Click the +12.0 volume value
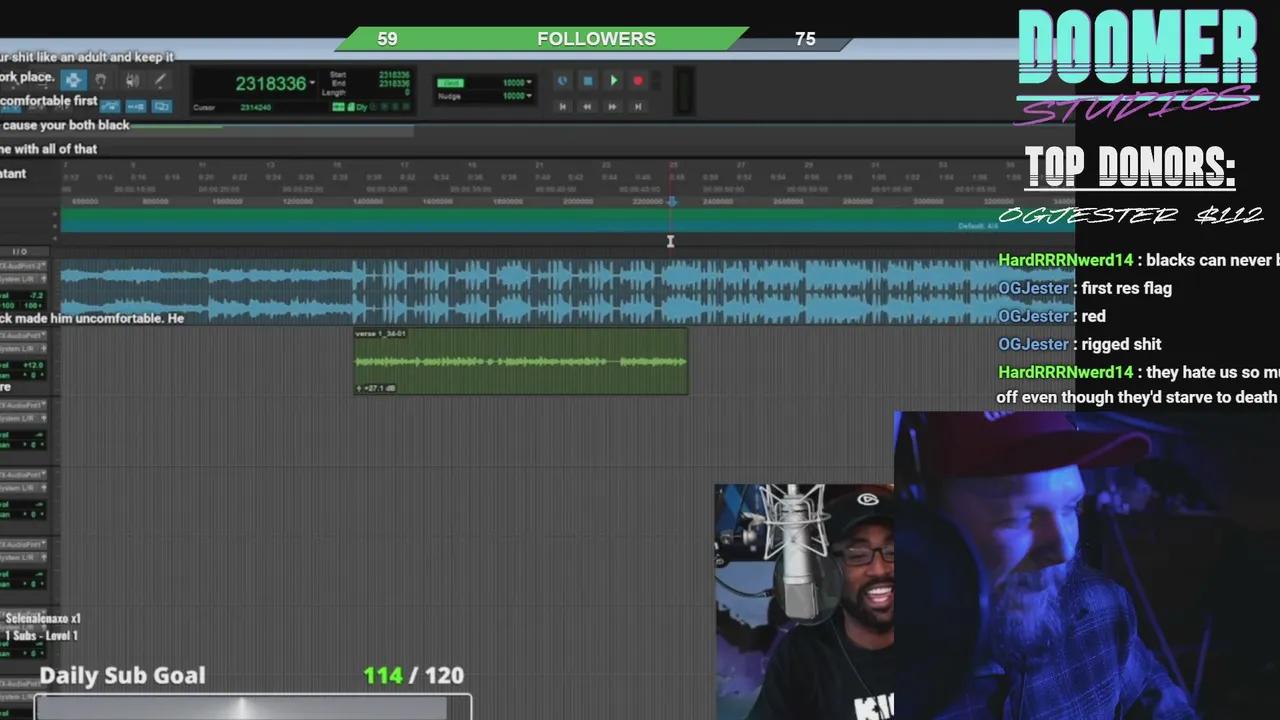This screenshot has height=720, width=1280. click(33, 365)
